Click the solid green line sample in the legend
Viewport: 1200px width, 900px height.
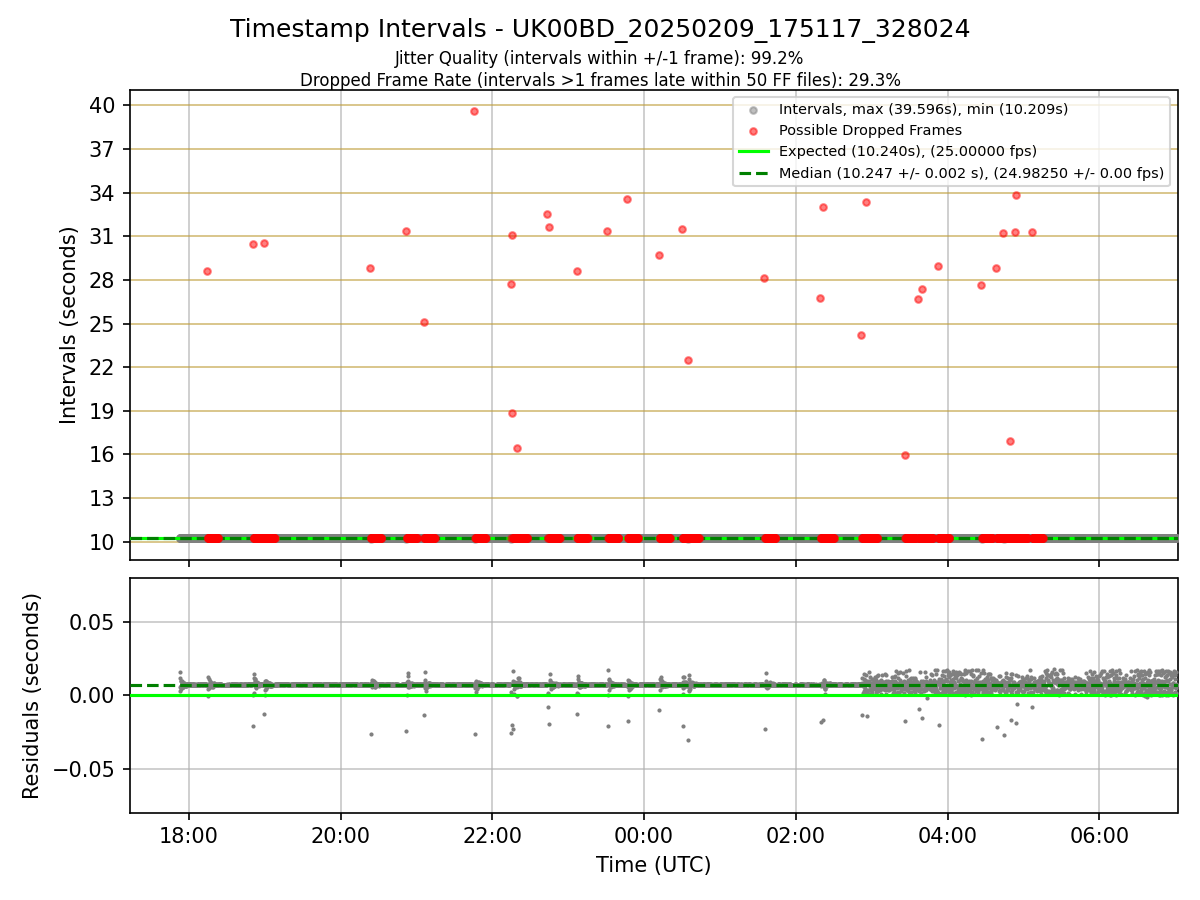pyautogui.click(x=756, y=152)
